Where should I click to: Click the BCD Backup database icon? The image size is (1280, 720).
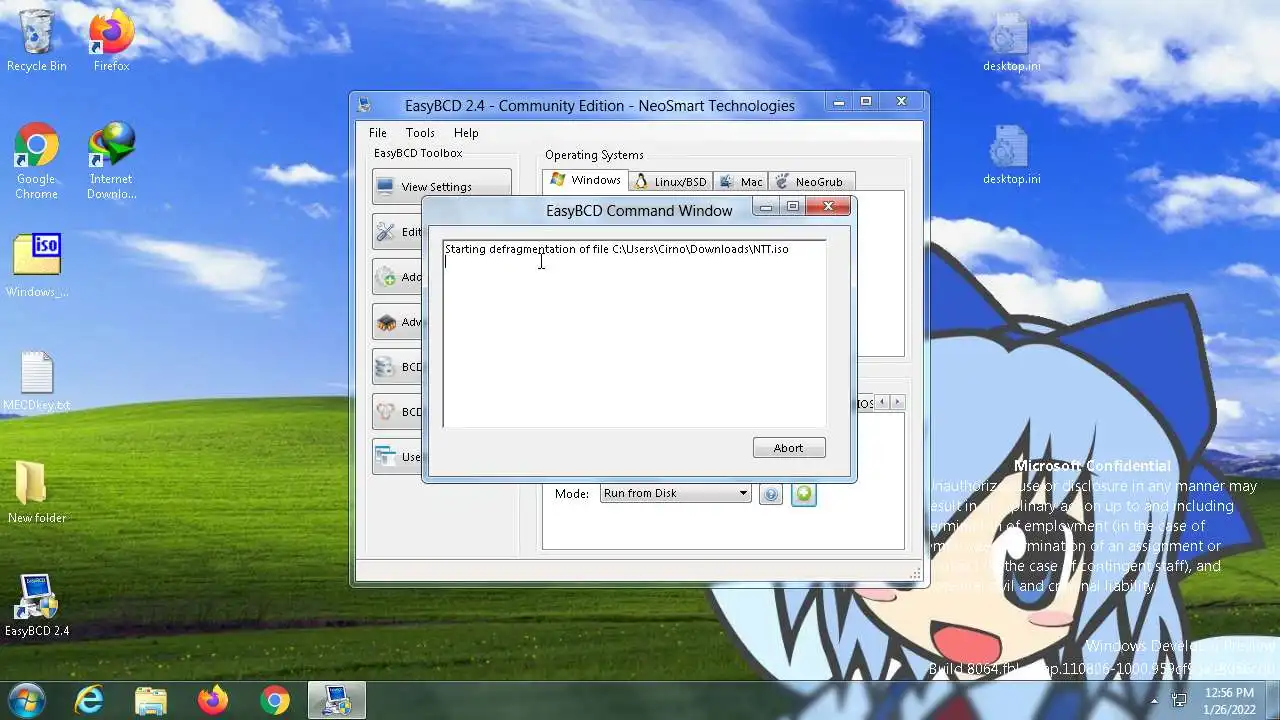click(386, 367)
